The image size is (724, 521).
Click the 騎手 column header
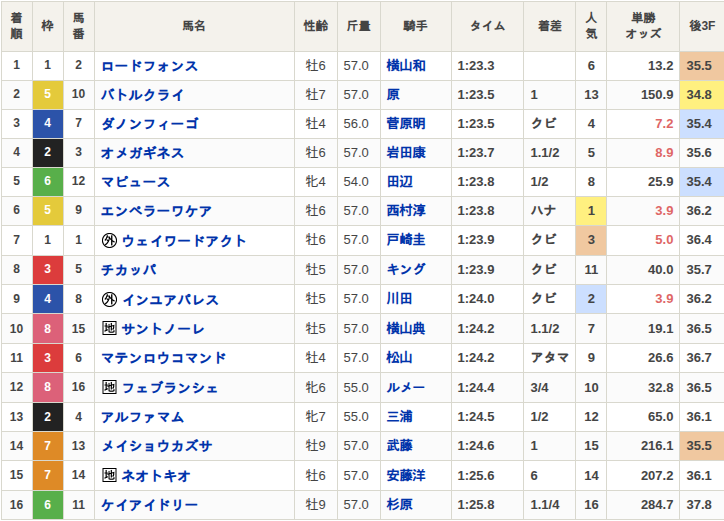click(x=415, y=26)
